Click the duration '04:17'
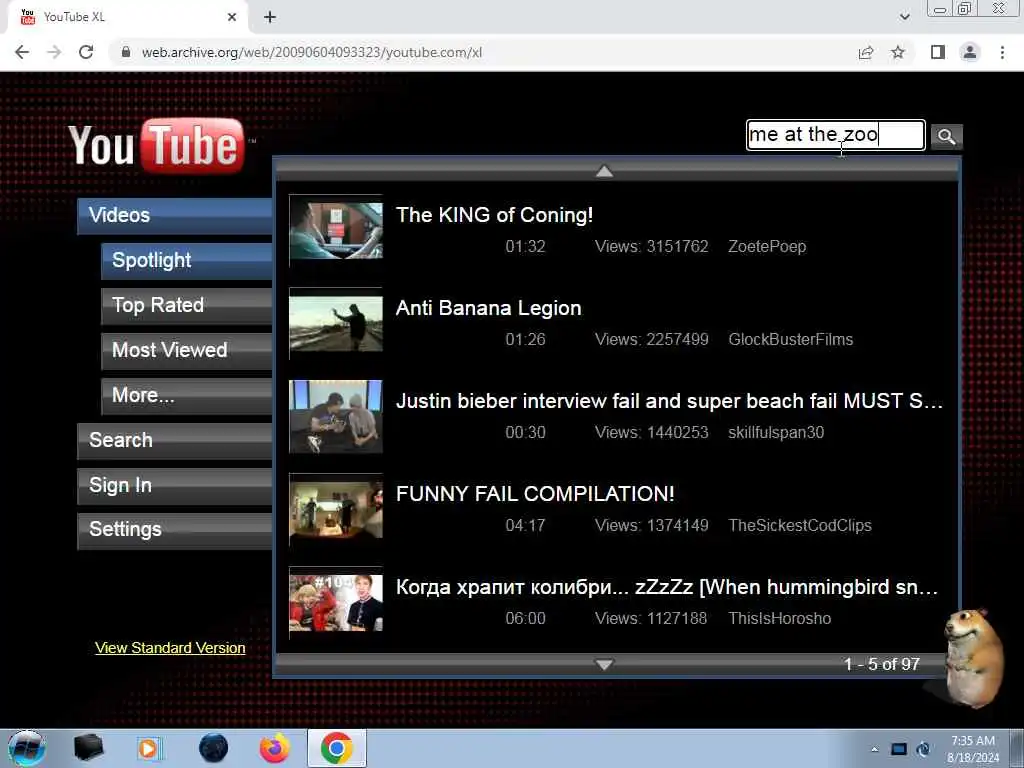This screenshot has width=1024, height=768. point(526,526)
